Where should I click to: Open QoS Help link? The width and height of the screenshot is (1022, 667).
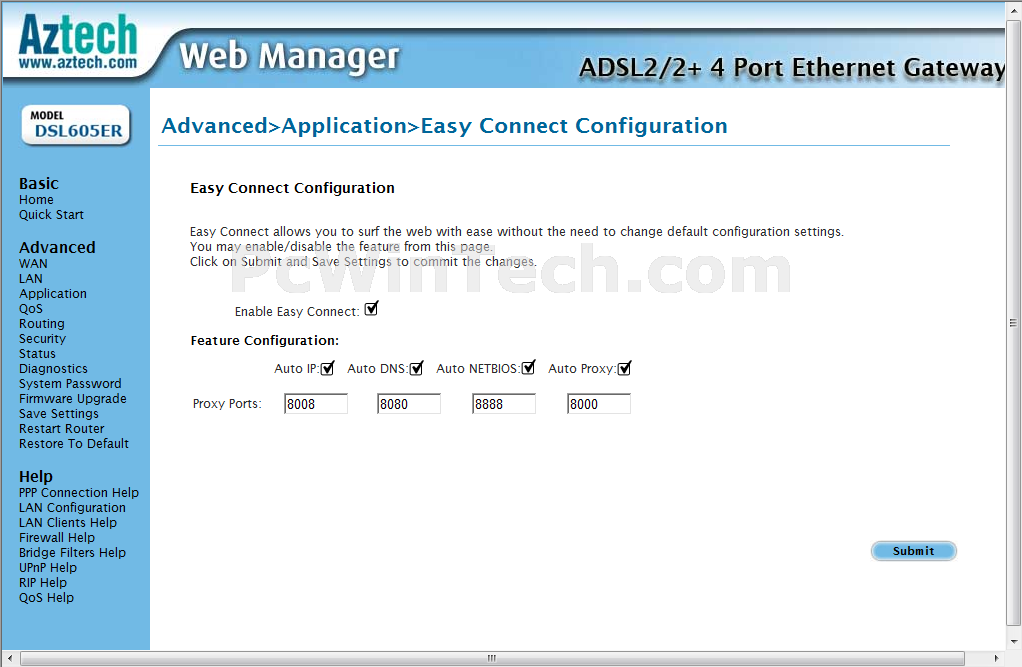pyautogui.click(x=46, y=597)
